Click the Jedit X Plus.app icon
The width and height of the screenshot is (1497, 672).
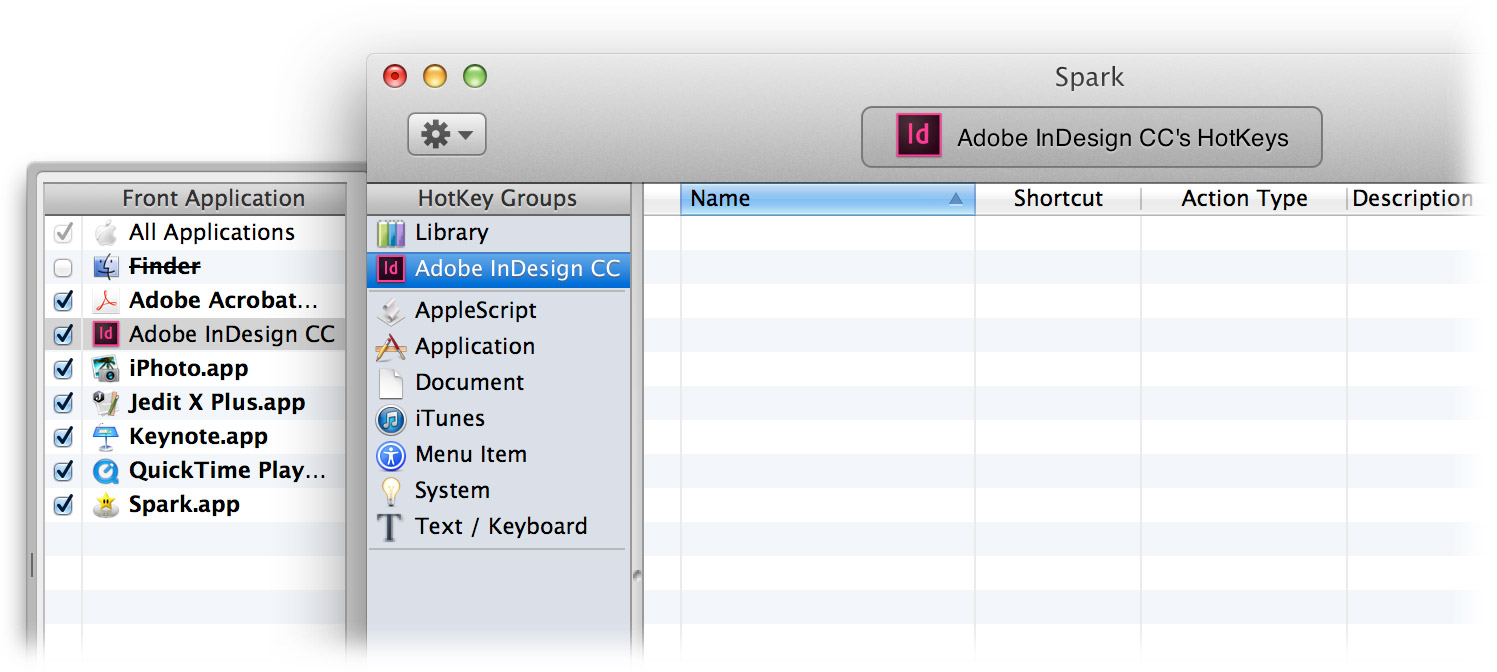105,403
